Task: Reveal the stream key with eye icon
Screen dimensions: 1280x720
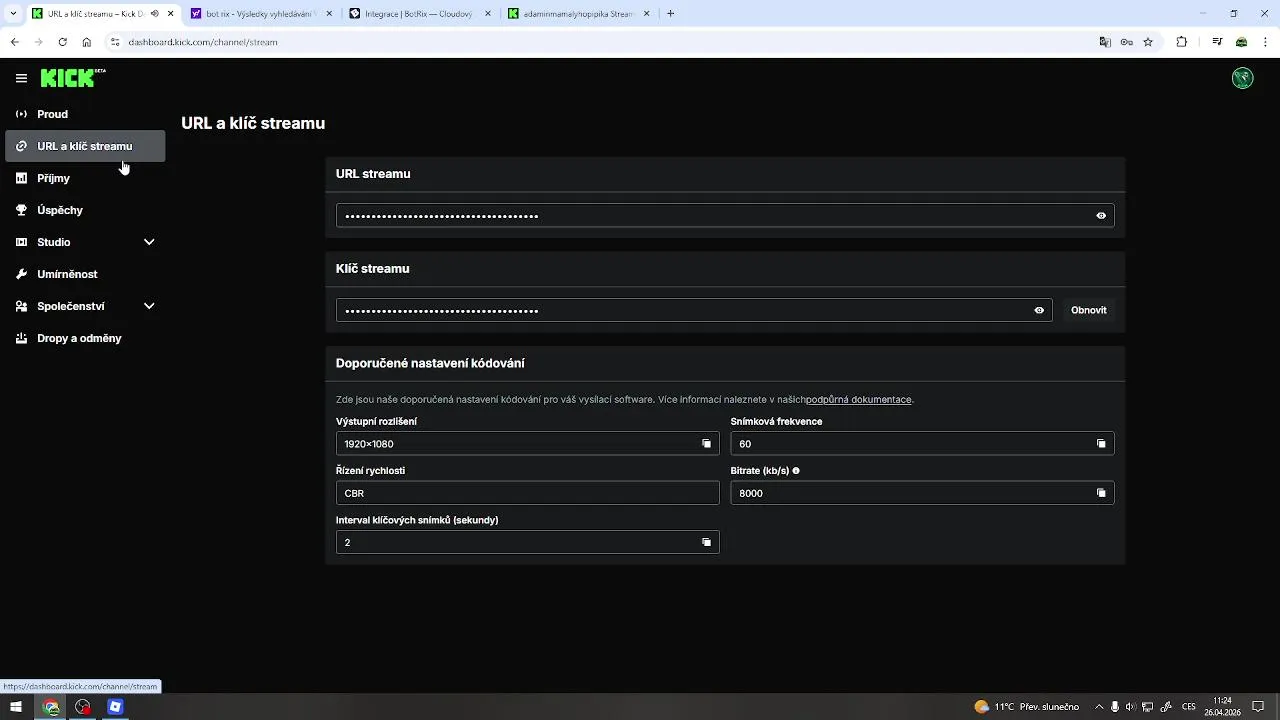Action: coord(1039,311)
